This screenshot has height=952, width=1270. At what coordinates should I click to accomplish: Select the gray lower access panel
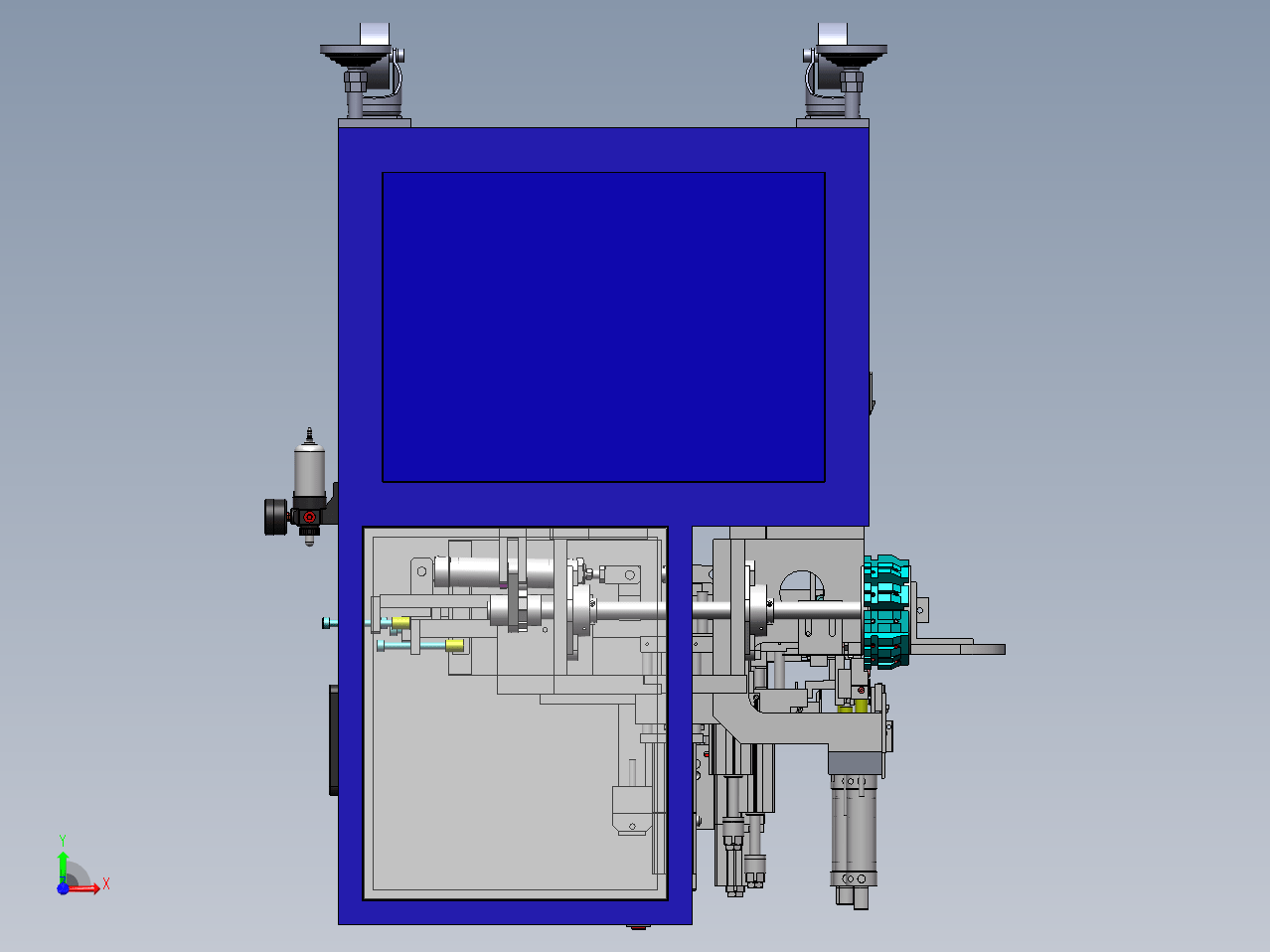[x=515, y=713]
